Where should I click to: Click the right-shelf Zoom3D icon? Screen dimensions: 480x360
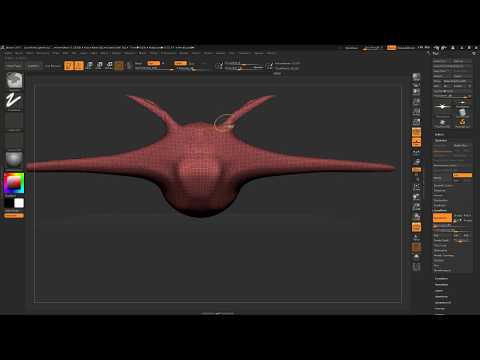(416, 207)
